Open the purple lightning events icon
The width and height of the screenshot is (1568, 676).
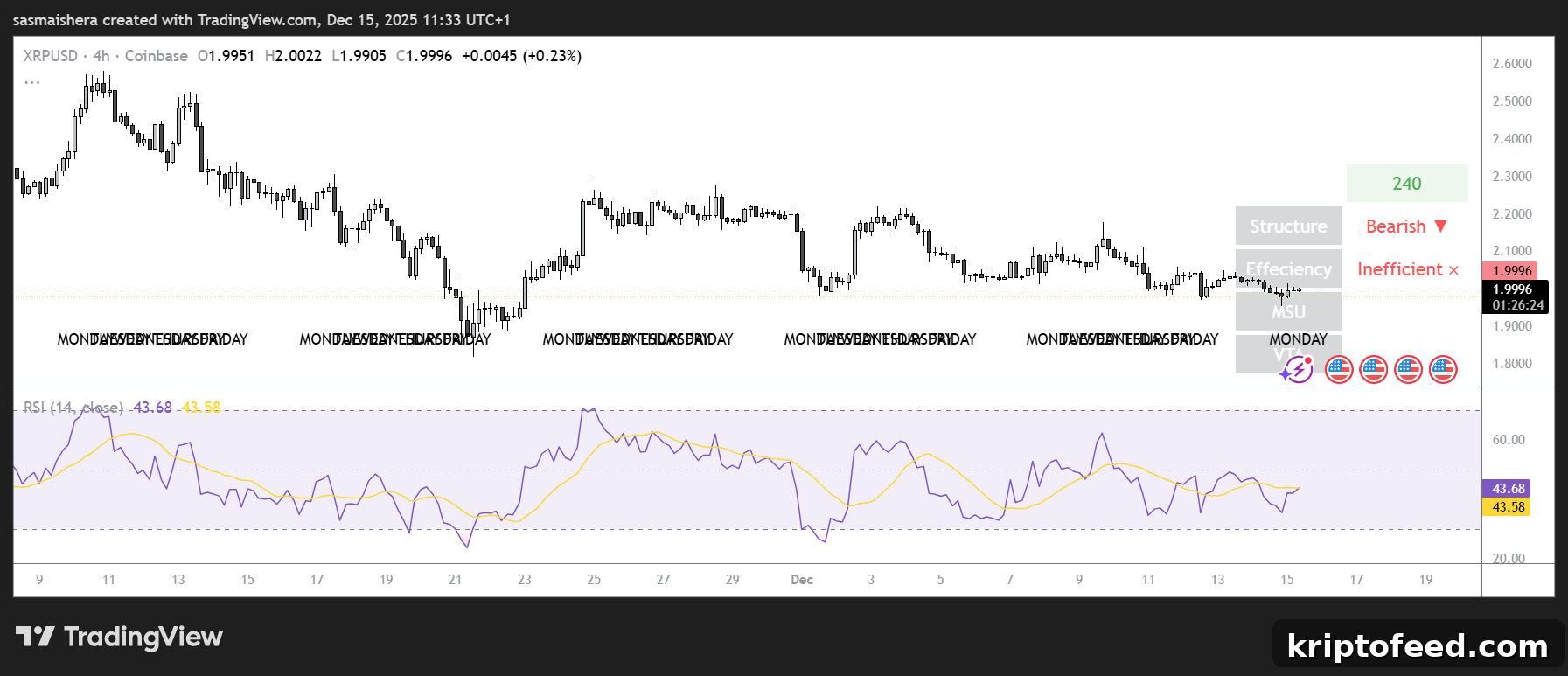click(x=1297, y=370)
